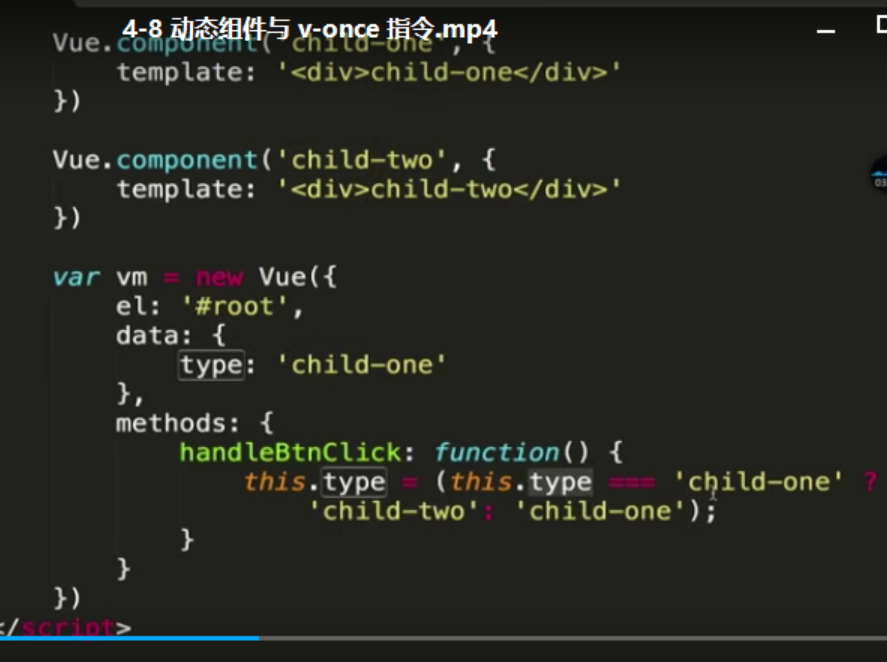Viewport: 887px width, 662px height.
Task: Click the 'var' keyword
Action: (x=77, y=278)
